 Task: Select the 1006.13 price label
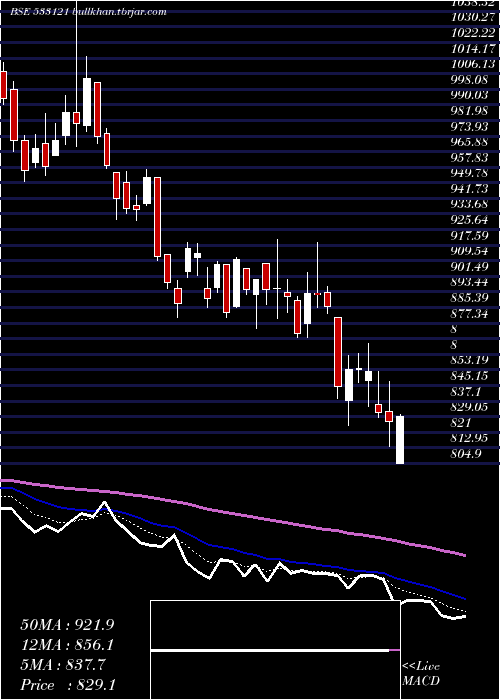tap(474, 64)
